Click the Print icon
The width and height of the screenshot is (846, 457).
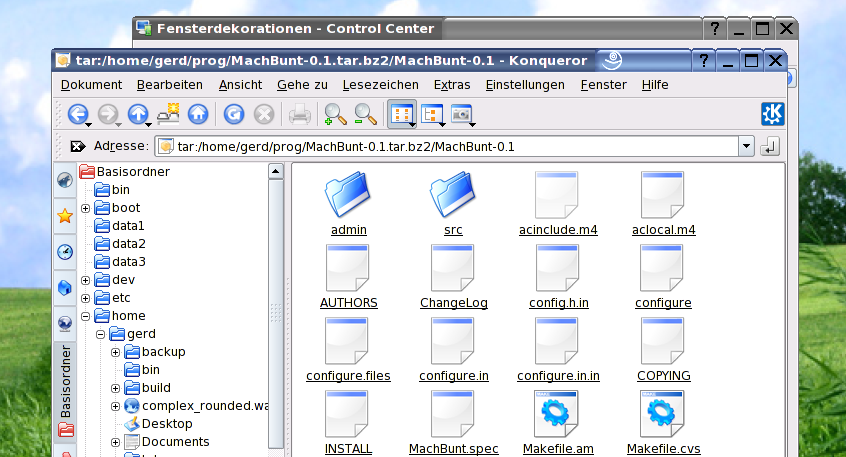(299, 114)
